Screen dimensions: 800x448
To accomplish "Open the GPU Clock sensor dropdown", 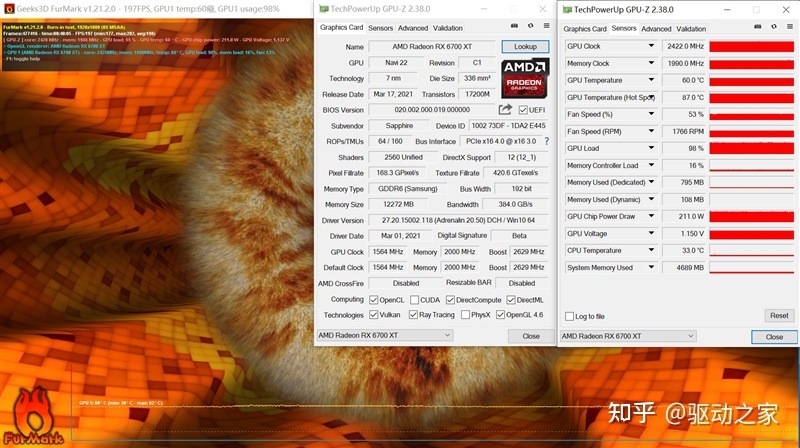I will (651, 46).
